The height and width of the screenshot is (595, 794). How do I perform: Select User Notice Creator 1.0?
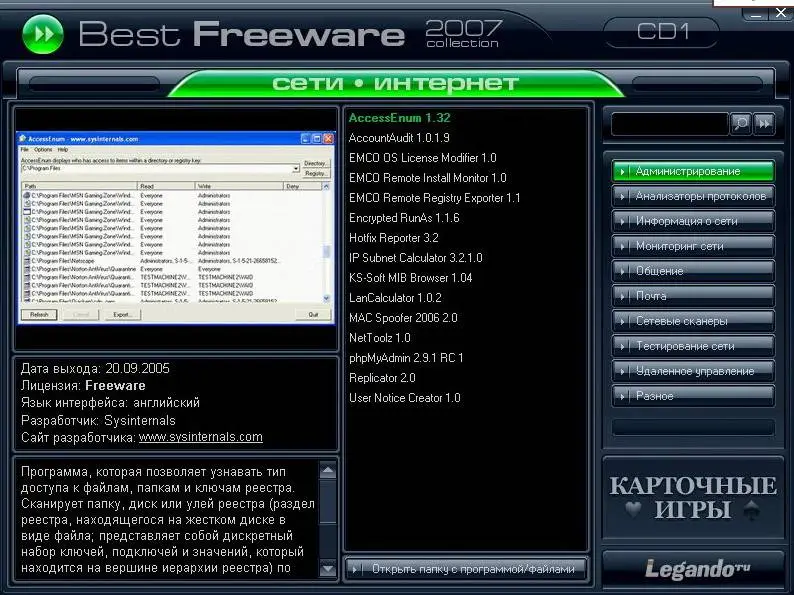point(405,398)
